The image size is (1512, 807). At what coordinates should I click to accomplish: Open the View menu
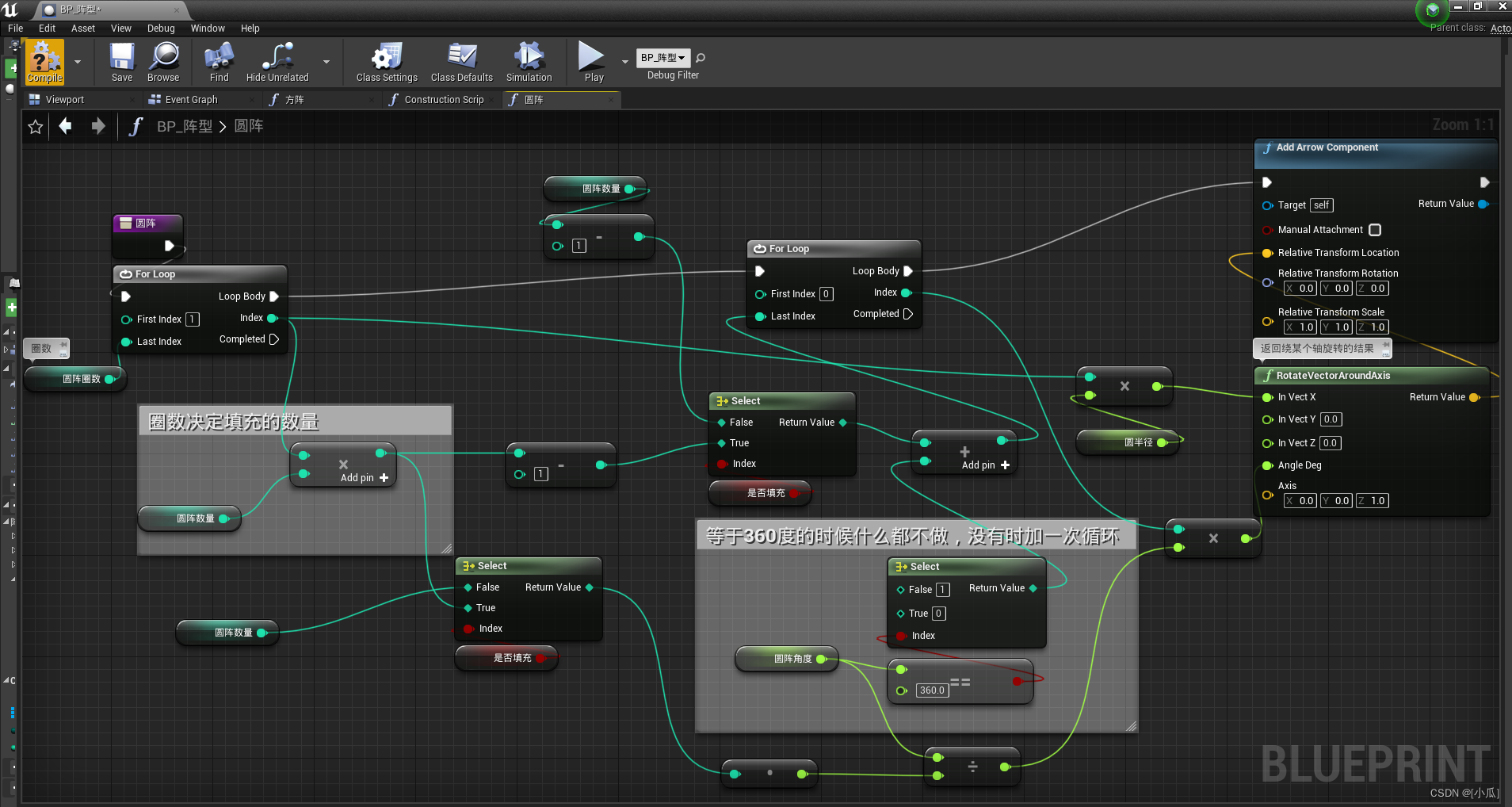121,29
